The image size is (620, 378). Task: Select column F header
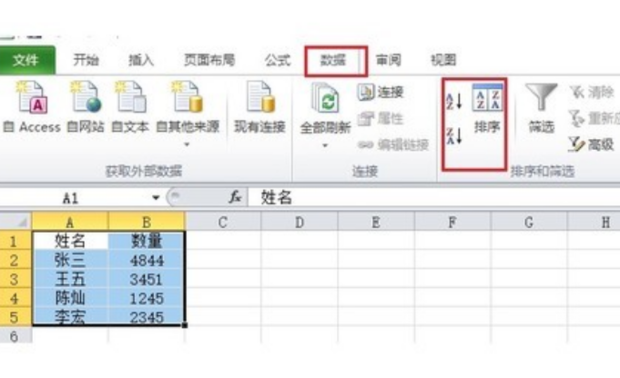coord(452,222)
